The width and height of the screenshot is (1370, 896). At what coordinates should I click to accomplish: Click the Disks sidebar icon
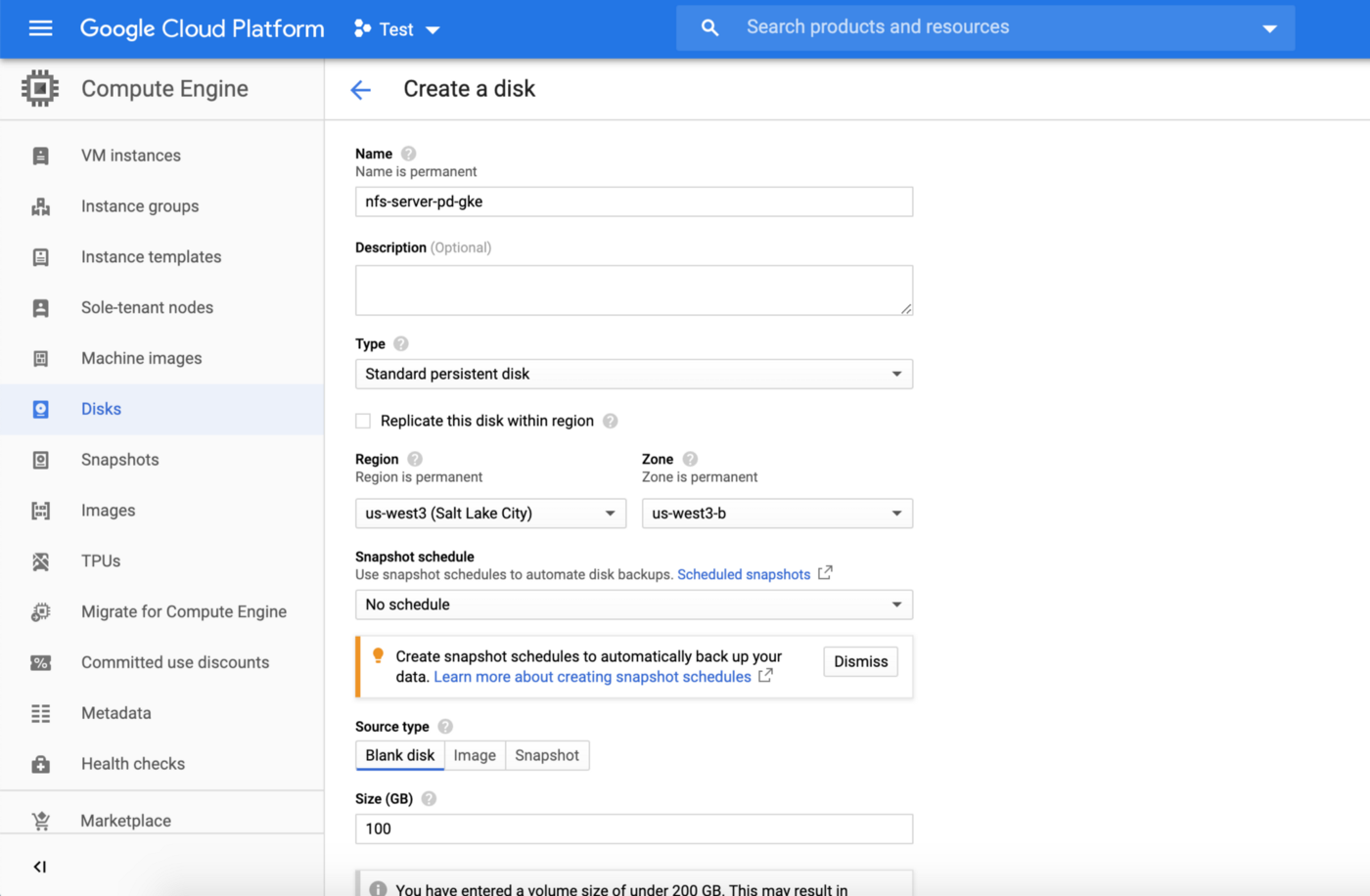[40, 410]
